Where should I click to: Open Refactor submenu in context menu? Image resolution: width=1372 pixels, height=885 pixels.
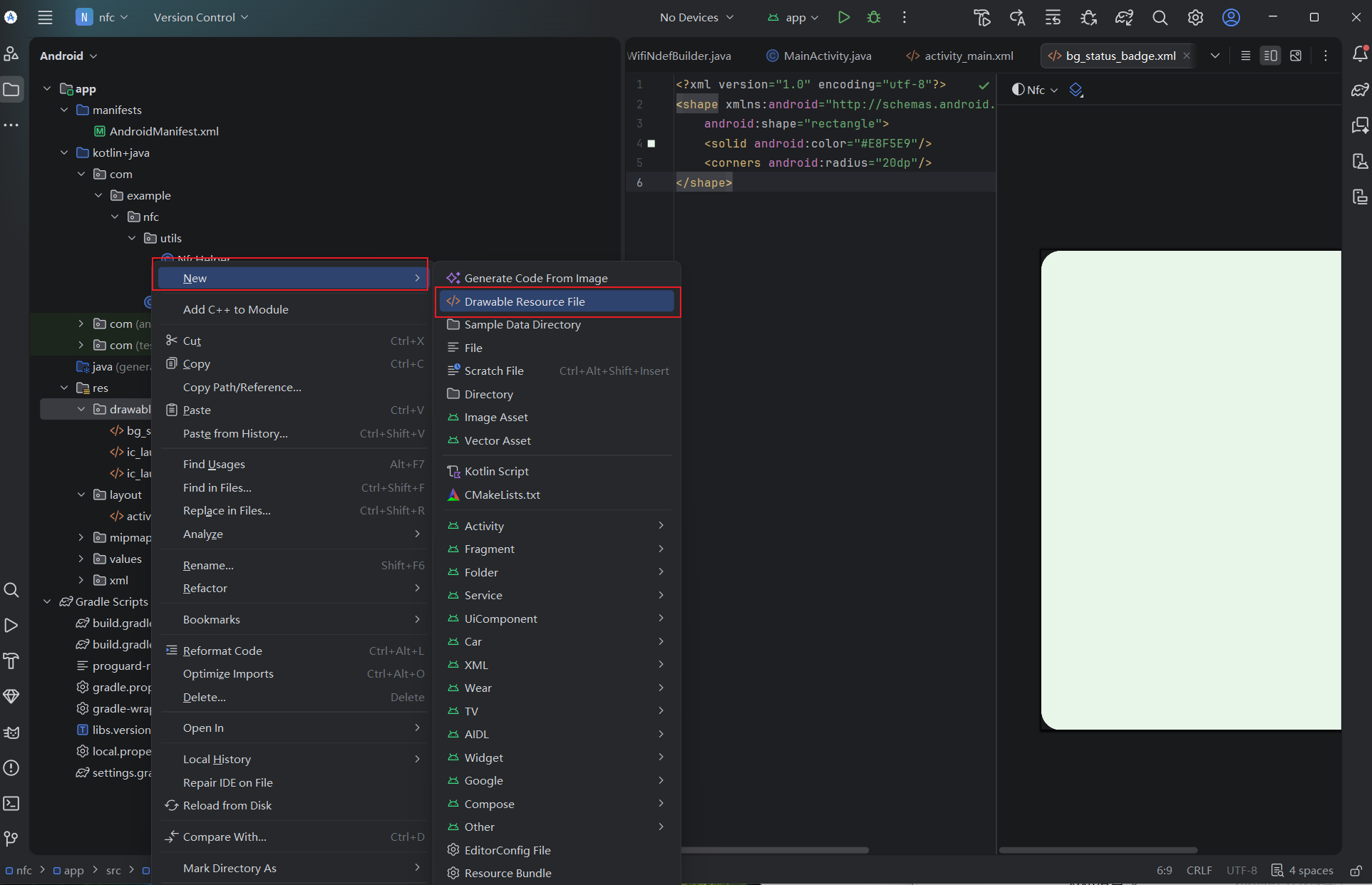pyautogui.click(x=294, y=588)
